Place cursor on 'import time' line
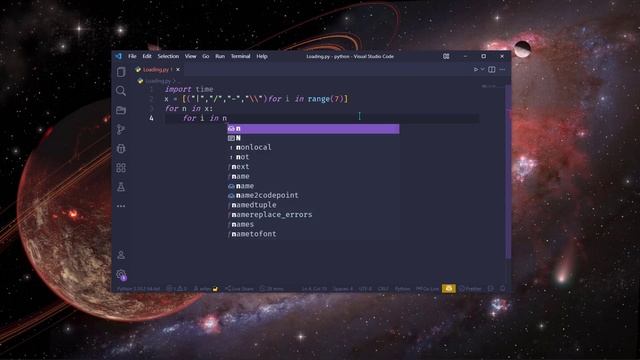This screenshot has width=640, height=360. [x=189, y=89]
